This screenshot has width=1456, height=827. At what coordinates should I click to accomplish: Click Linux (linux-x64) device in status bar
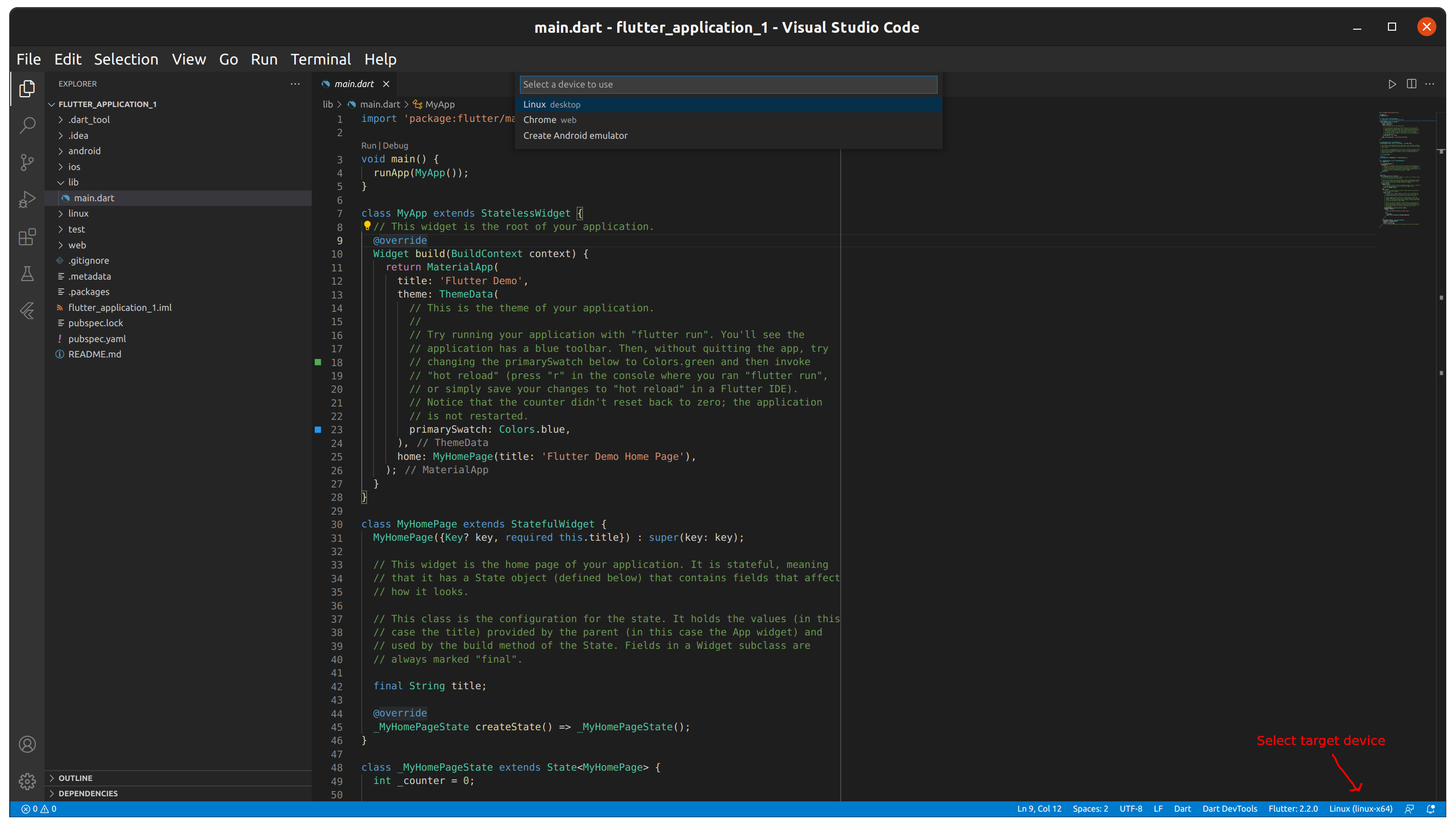[1361, 809]
